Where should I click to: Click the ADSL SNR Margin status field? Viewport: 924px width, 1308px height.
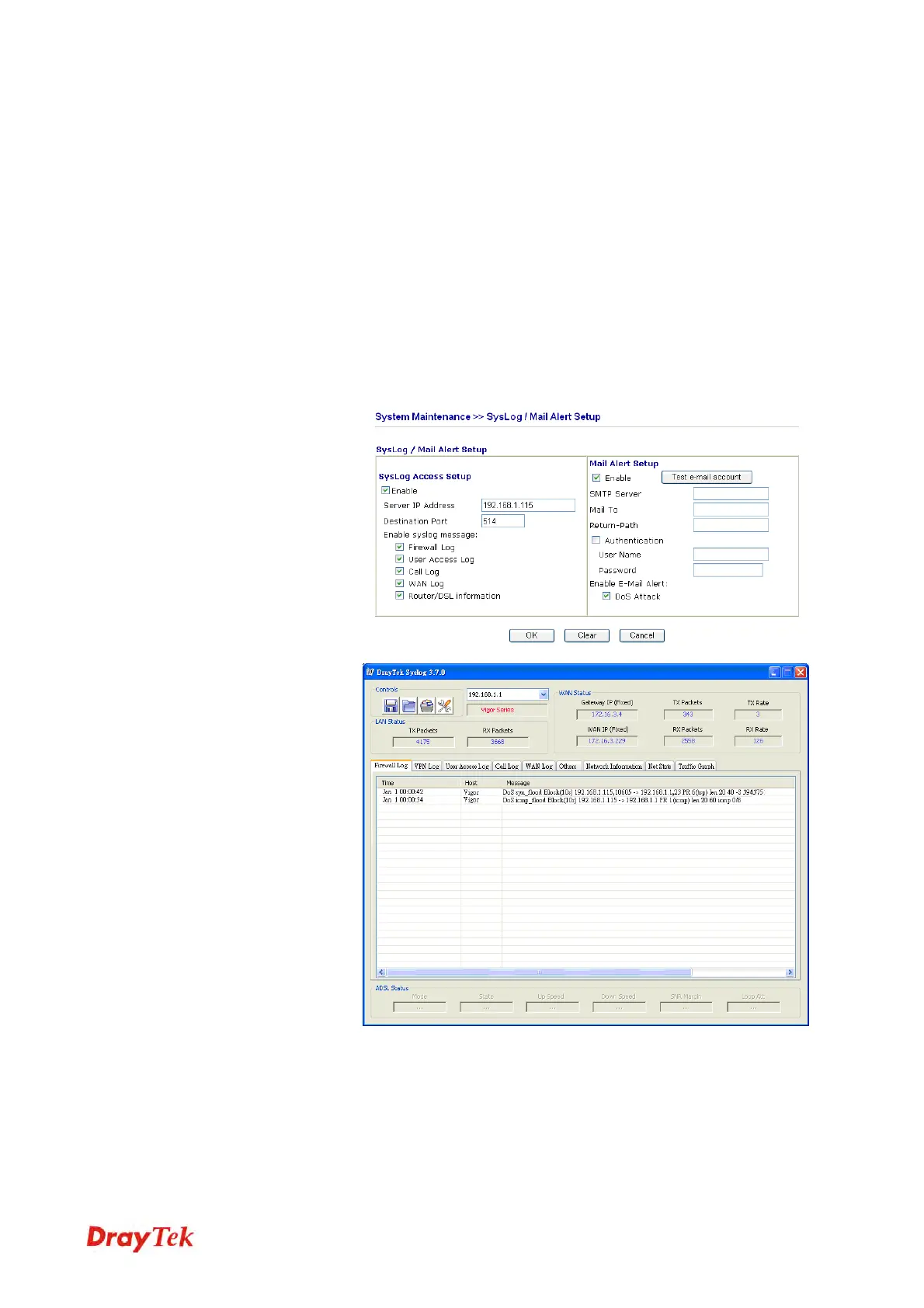pyautogui.click(x=686, y=1007)
